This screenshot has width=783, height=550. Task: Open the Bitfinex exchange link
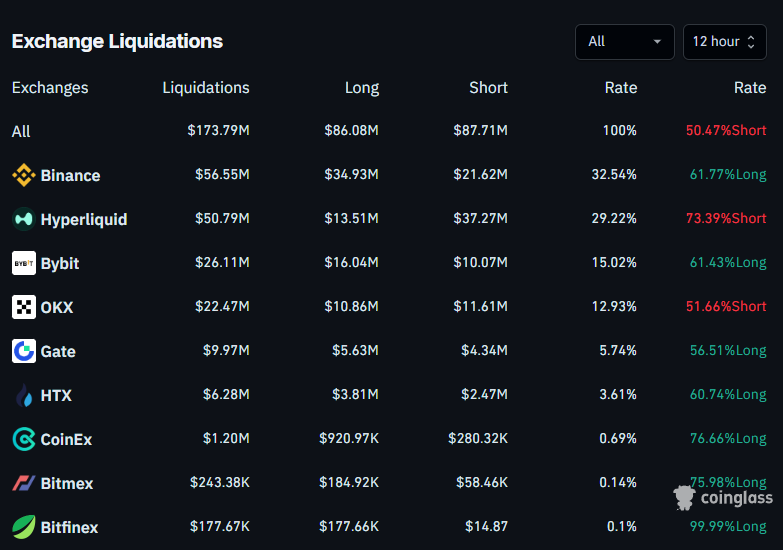point(69,527)
